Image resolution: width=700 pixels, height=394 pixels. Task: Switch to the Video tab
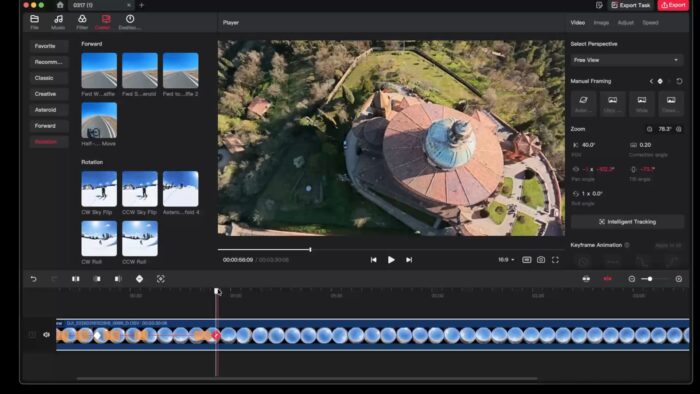pos(578,22)
